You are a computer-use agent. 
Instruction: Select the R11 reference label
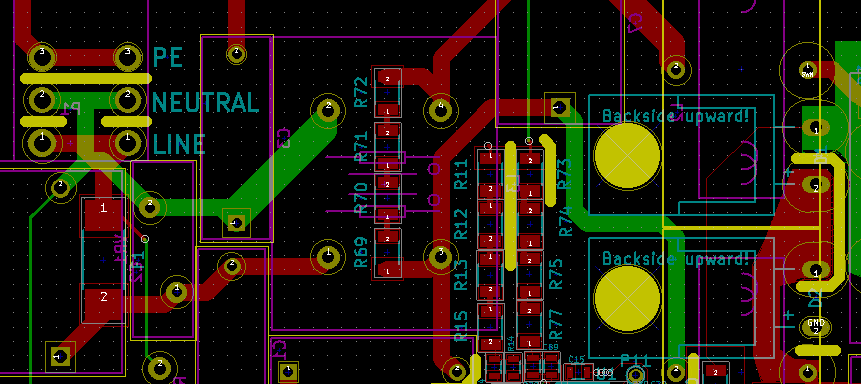[461, 174]
